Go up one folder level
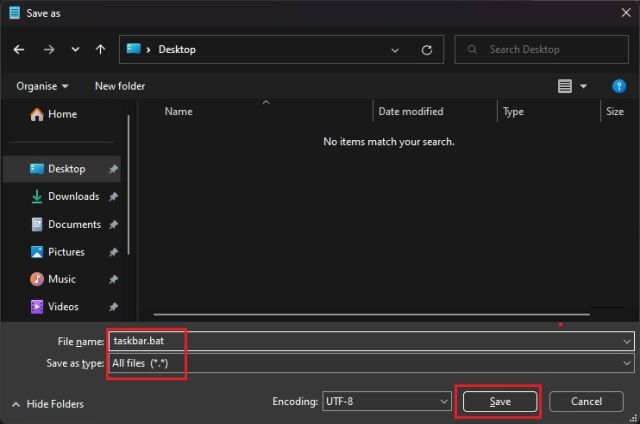Viewport: 640px width, 424px height. (x=100, y=49)
